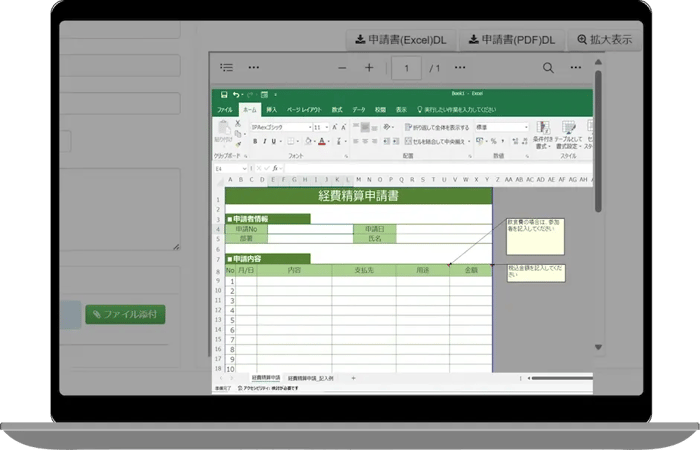
Task: Zoom in with the PDF viewer plus icon
Action: 369,68
